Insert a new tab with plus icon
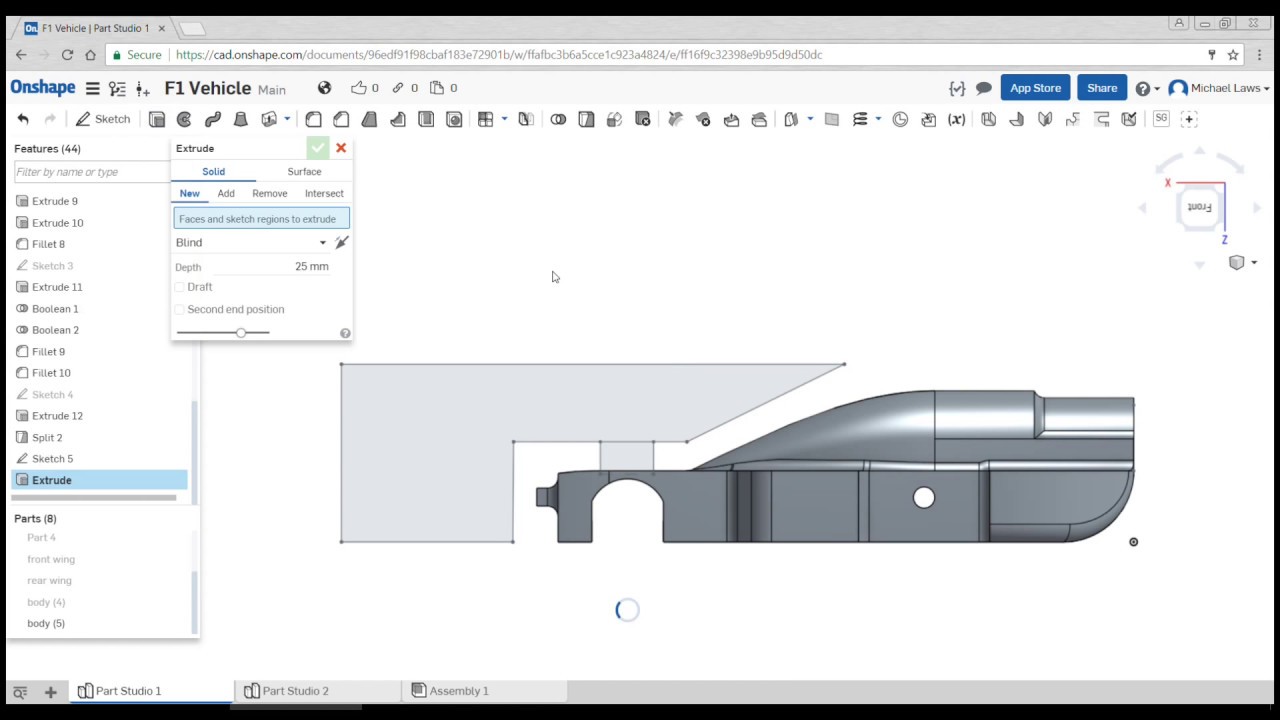Viewport: 1280px width, 720px height. pyautogui.click(x=50, y=692)
